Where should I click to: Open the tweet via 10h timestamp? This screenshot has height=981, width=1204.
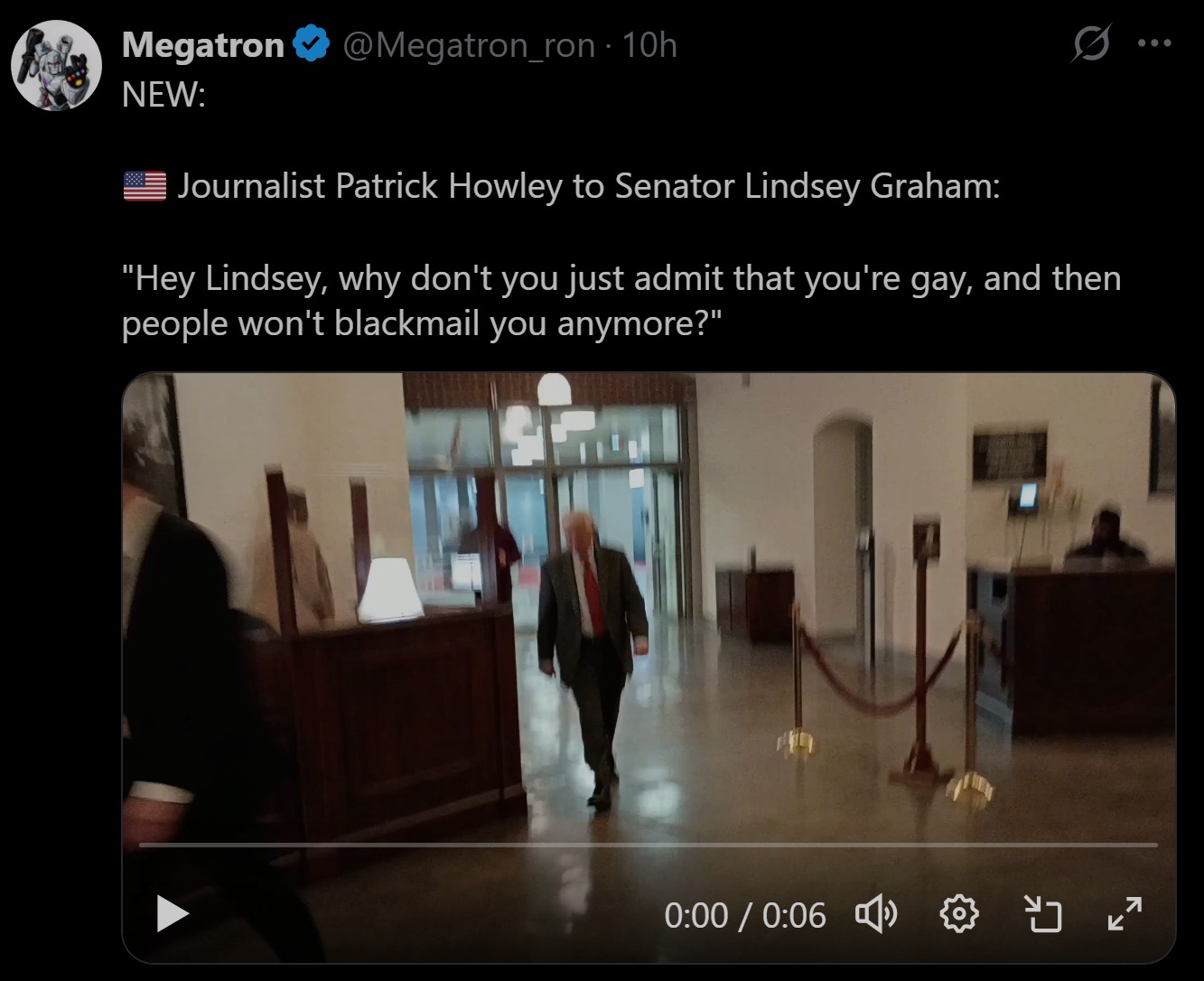[650, 44]
